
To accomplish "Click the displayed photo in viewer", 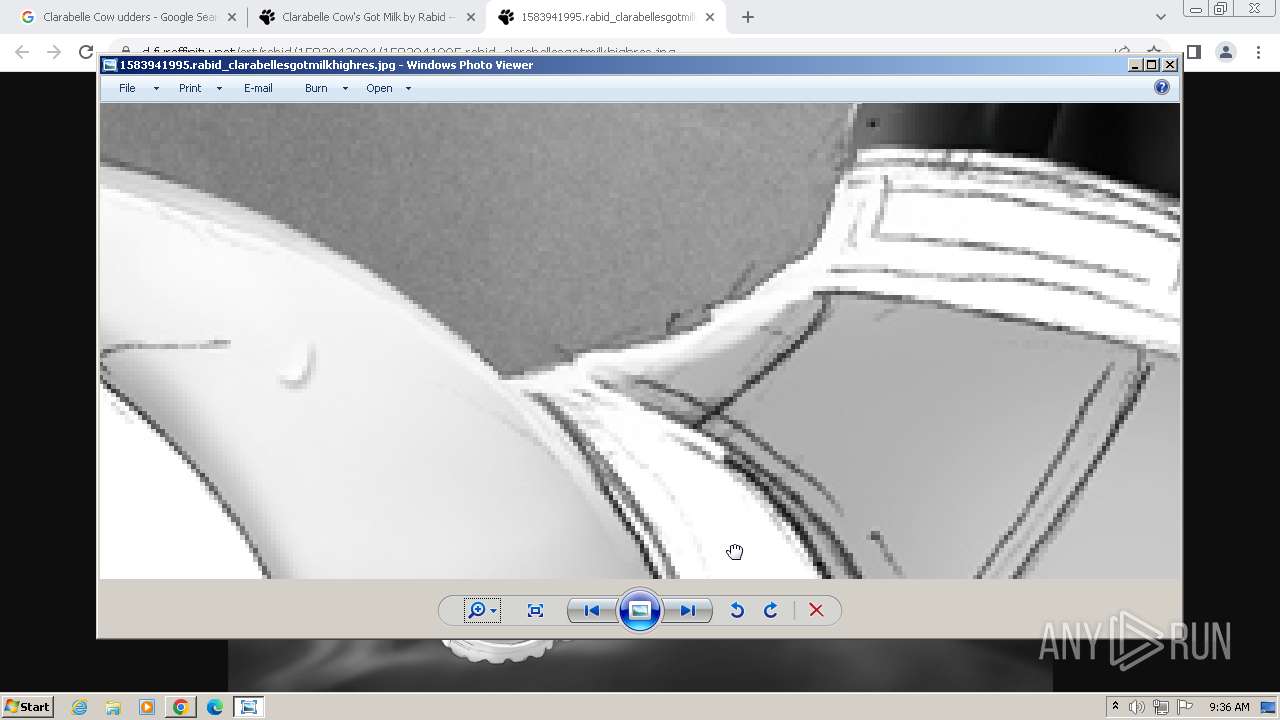I will point(640,341).
